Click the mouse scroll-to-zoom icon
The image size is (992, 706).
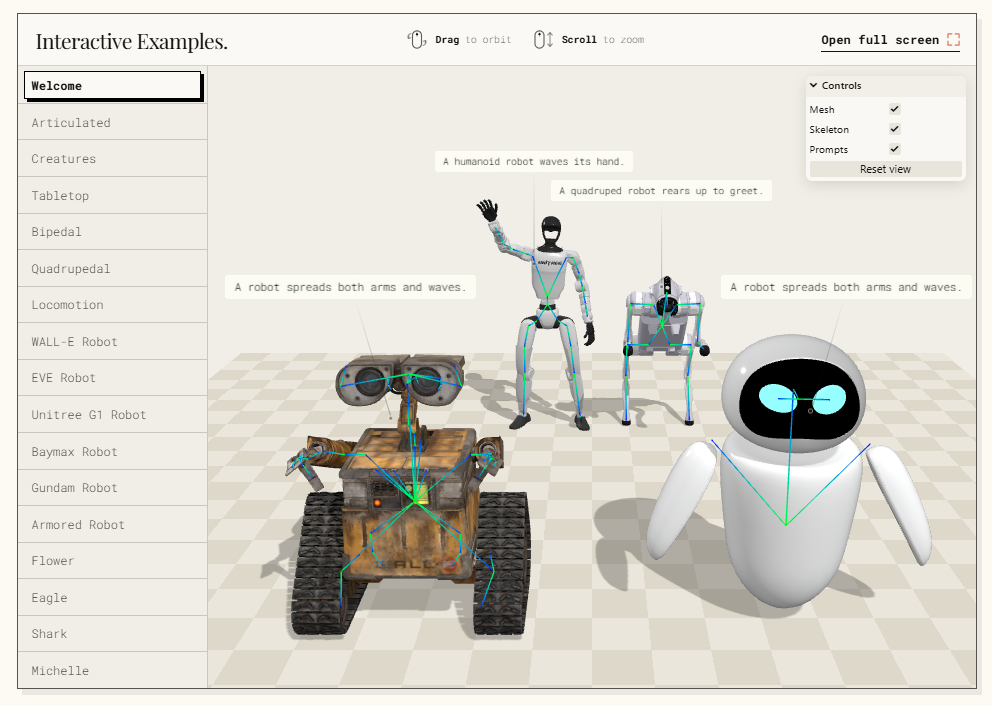[543, 39]
